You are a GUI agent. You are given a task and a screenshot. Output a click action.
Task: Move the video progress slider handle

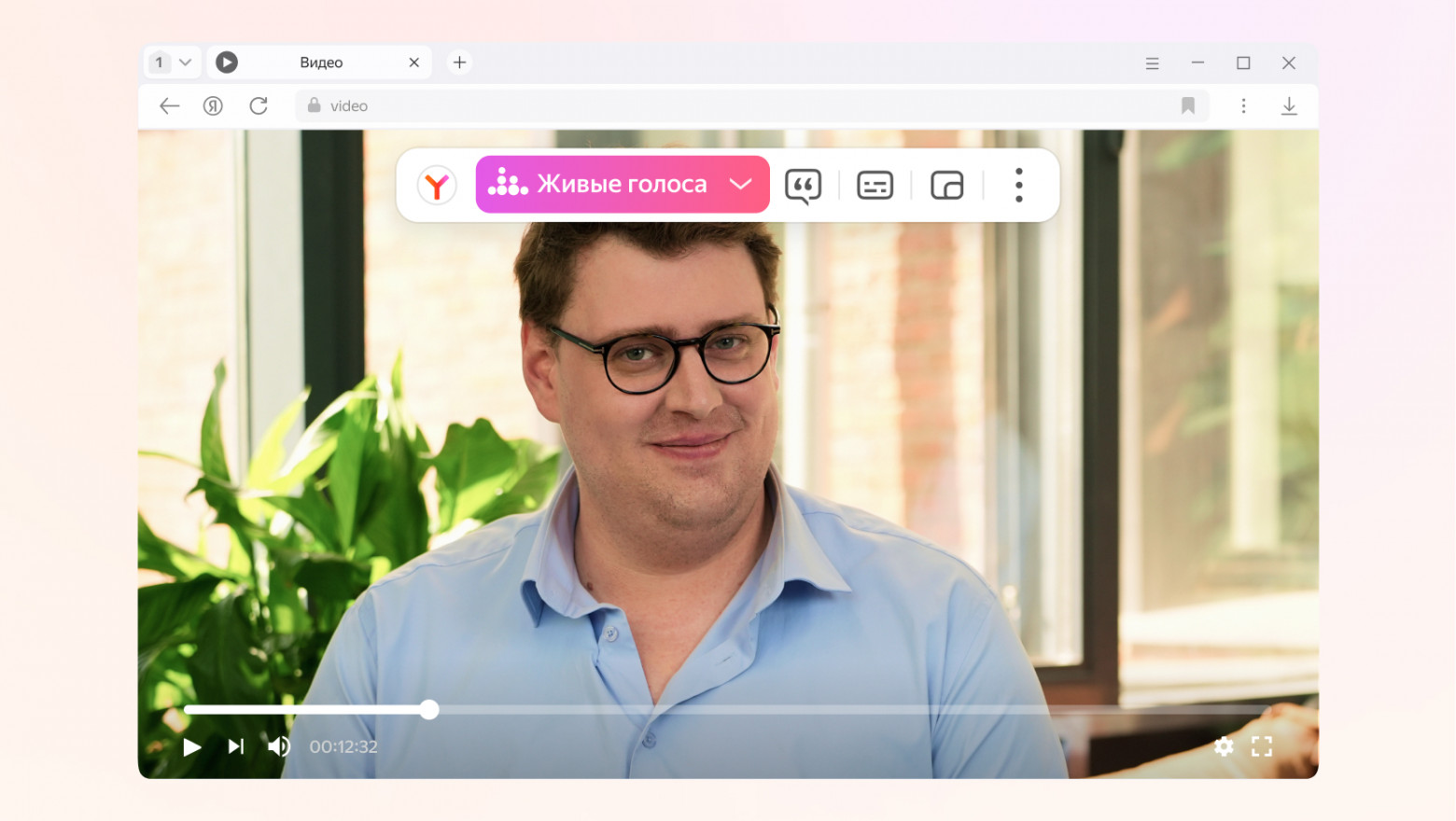pos(428,710)
